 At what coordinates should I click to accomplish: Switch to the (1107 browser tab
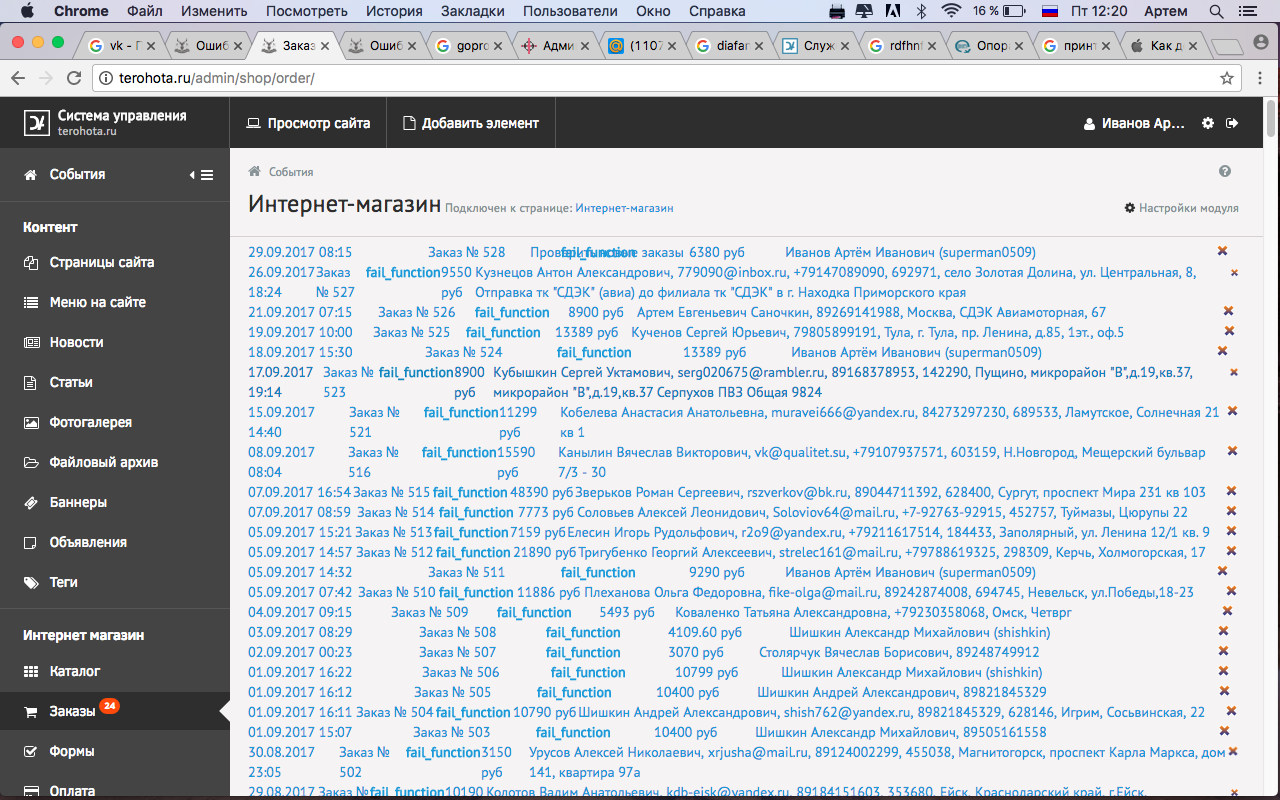[x=642, y=46]
